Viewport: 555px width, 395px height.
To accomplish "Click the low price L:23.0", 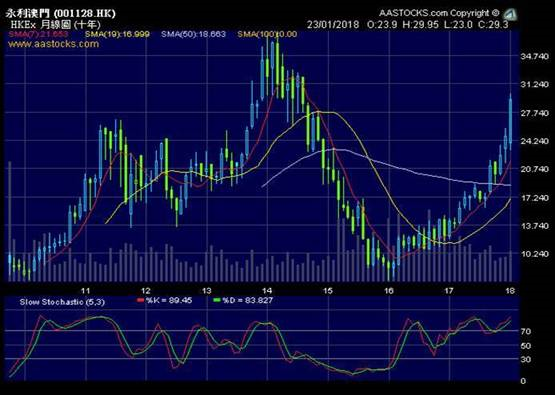I will pyautogui.click(x=459, y=25).
